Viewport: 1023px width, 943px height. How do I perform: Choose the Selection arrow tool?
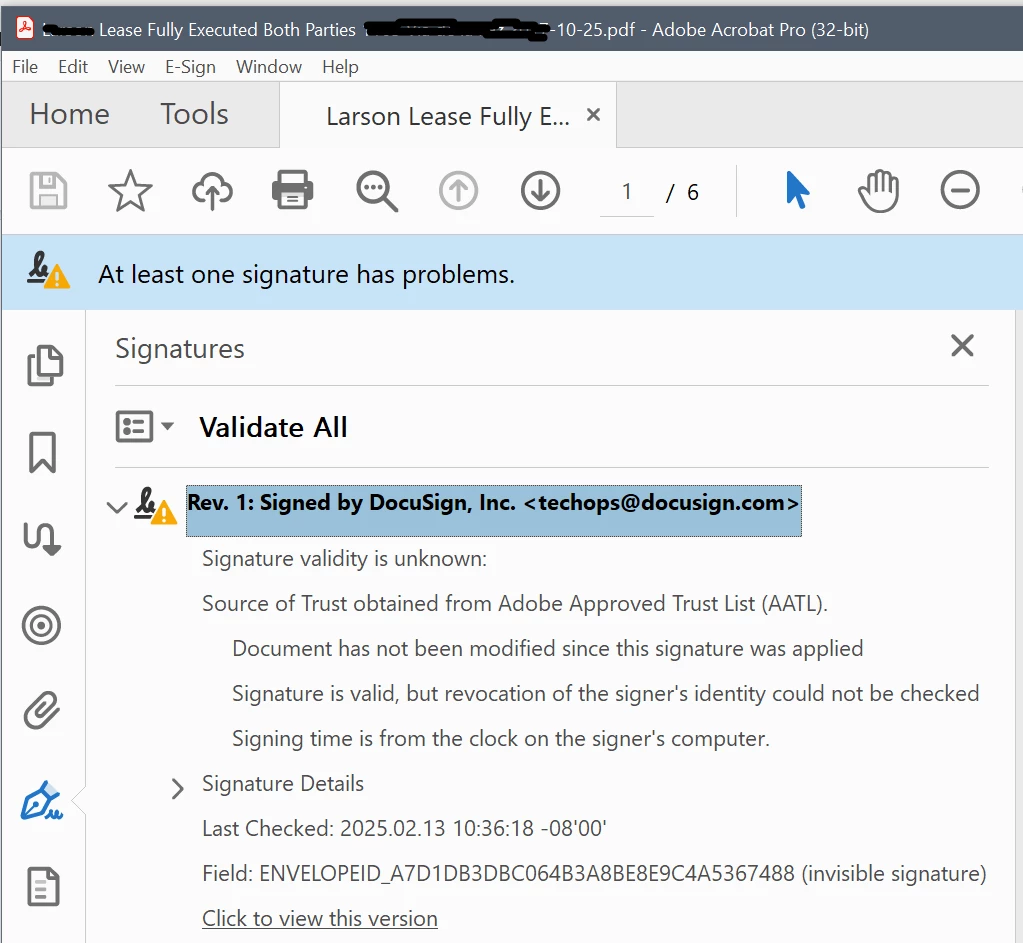pyautogui.click(x=797, y=190)
